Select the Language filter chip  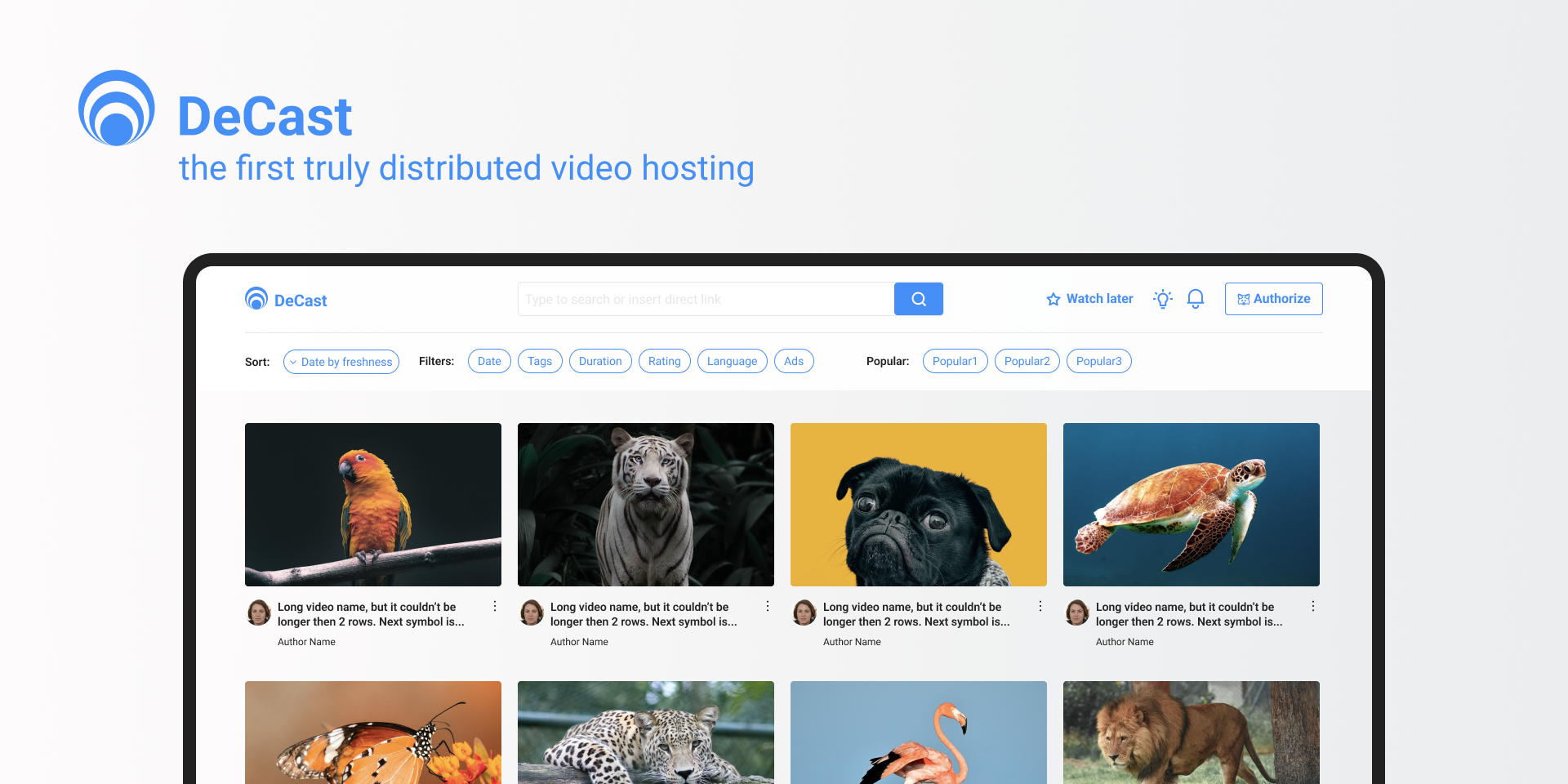733,361
